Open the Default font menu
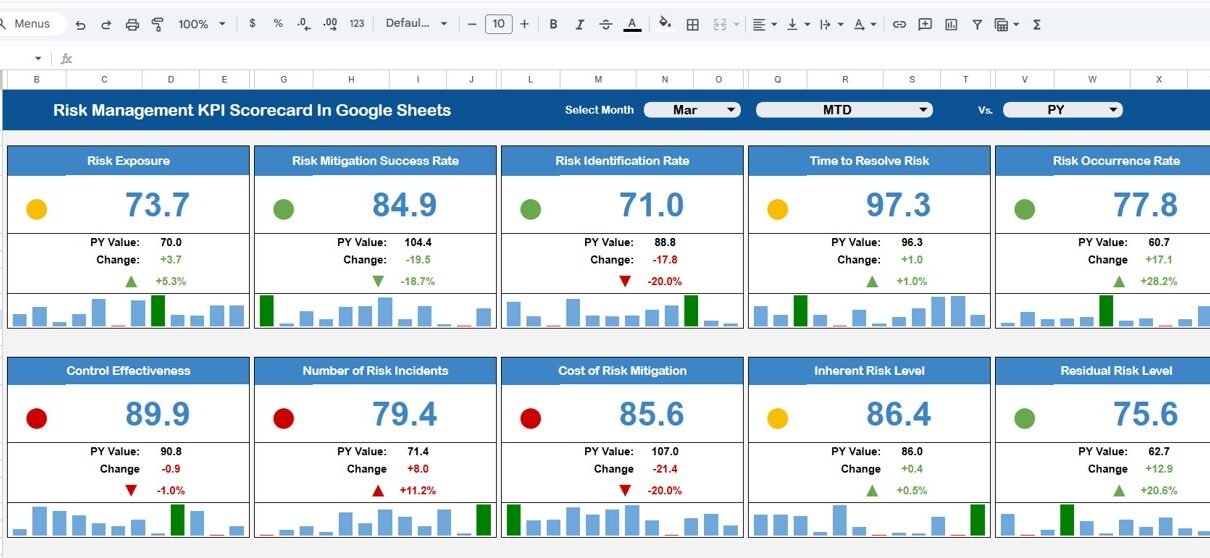This screenshot has width=1210, height=558. pos(416,24)
